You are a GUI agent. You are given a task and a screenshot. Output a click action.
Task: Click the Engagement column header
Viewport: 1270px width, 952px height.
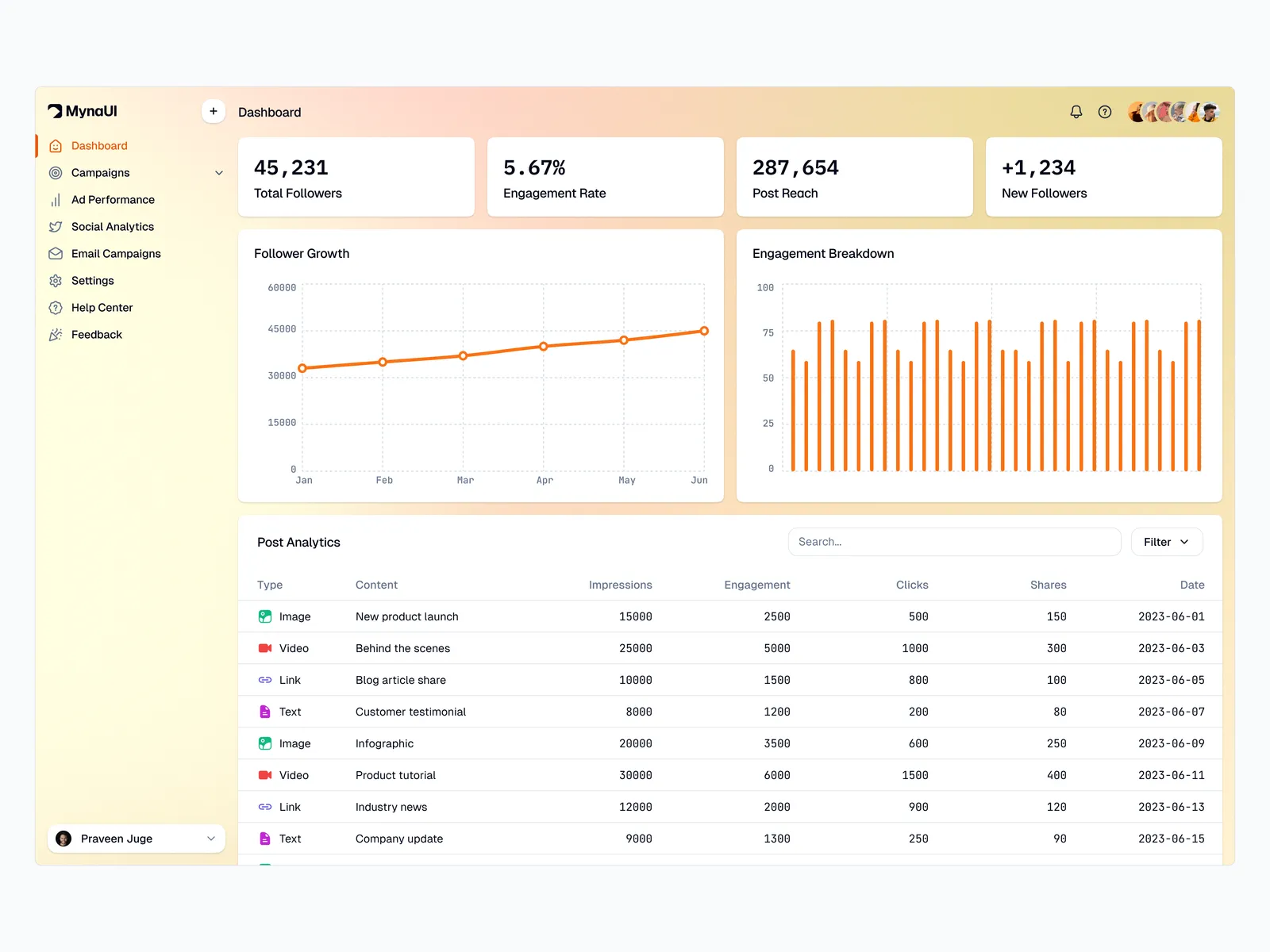(756, 585)
